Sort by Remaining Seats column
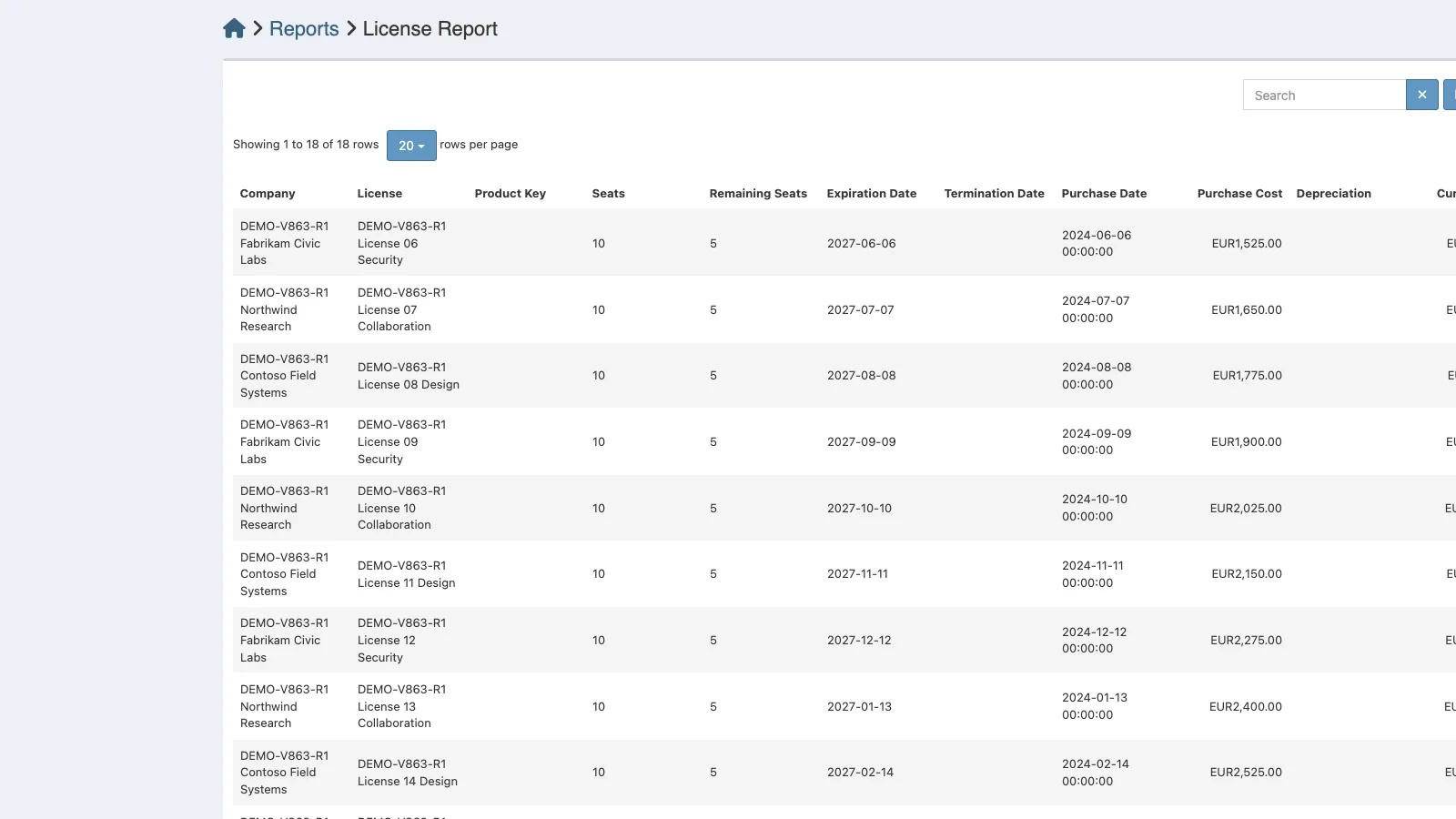 pyautogui.click(x=758, y=194)
